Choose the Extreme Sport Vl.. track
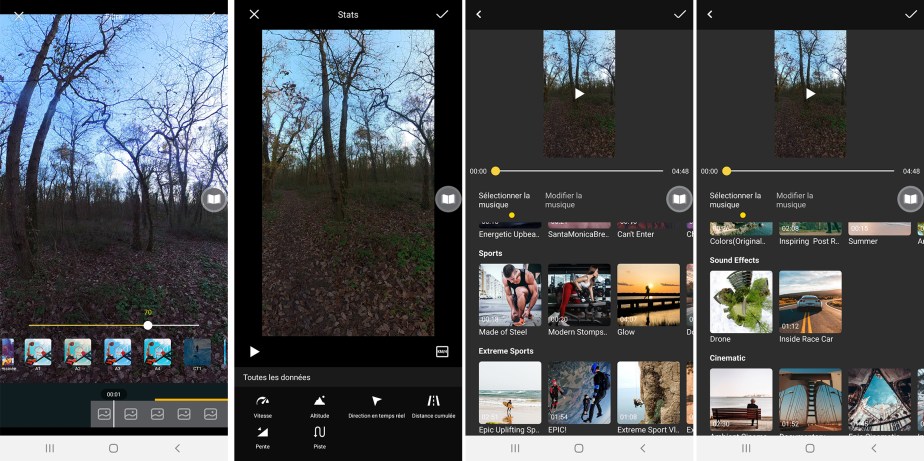The height and width of the screenshot is (461, 924). [648, 398]
